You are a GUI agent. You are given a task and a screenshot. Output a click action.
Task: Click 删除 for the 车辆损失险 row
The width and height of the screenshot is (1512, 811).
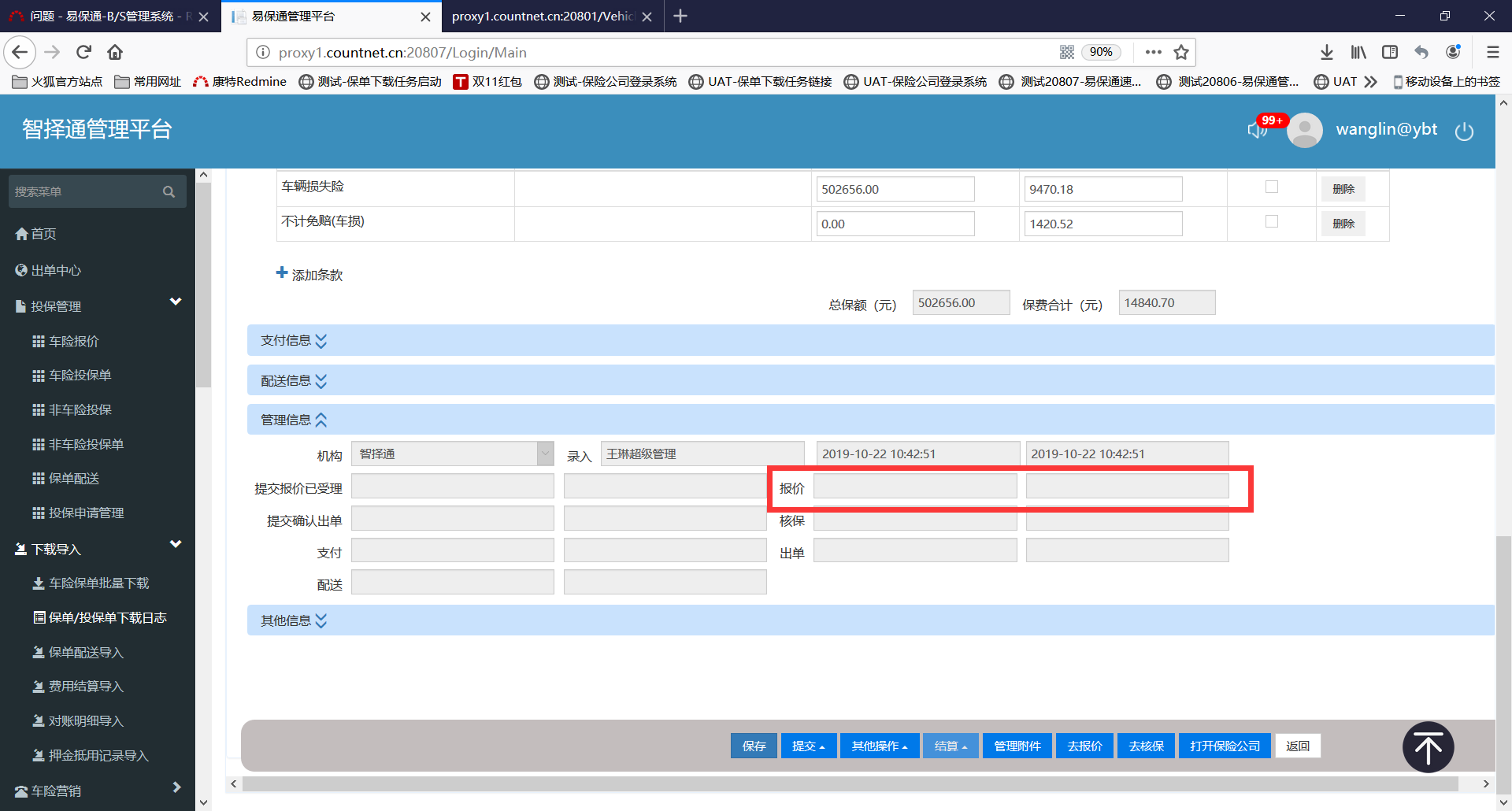(1343, 189)
